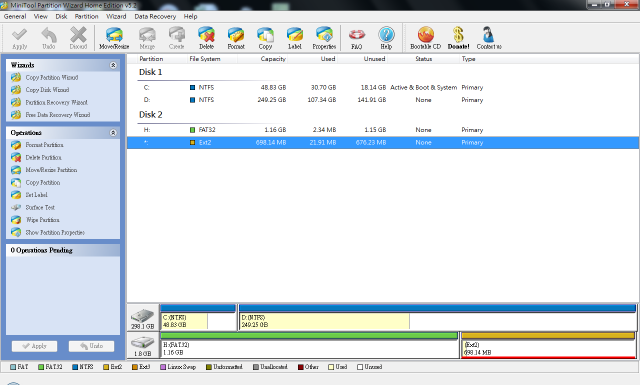The height and width of the screenshot is (385, 640).
Task: Choose Set Label operation in sidebar
Action: pos(37,195)
